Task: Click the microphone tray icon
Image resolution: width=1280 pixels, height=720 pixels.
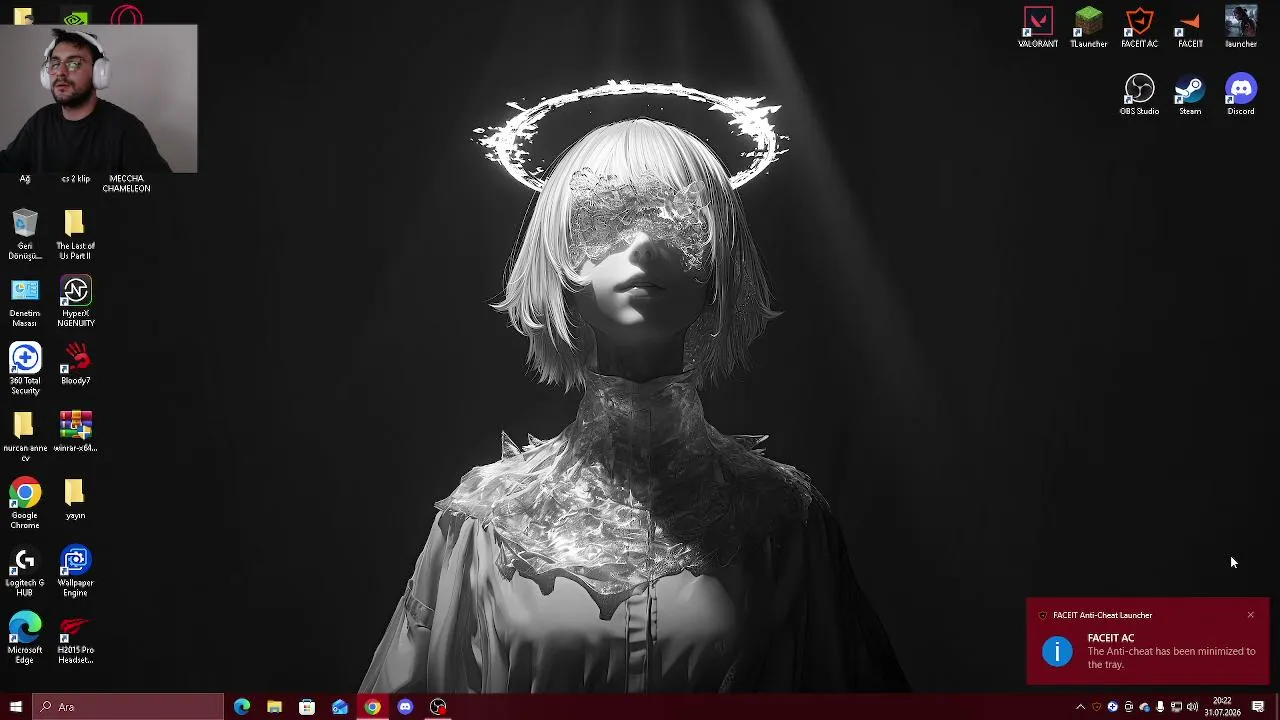Action: coord(1160,707)
